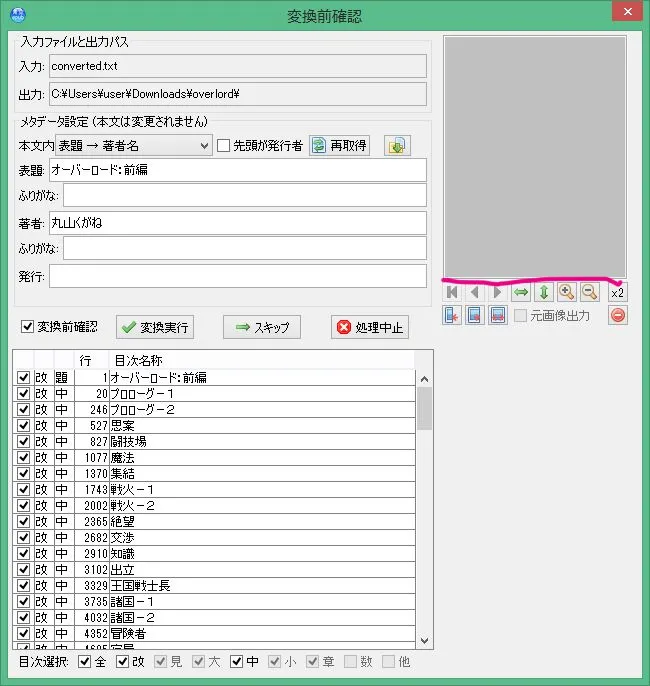Click the download-to-folder icon beside 再取得

(x=397, y=146)
